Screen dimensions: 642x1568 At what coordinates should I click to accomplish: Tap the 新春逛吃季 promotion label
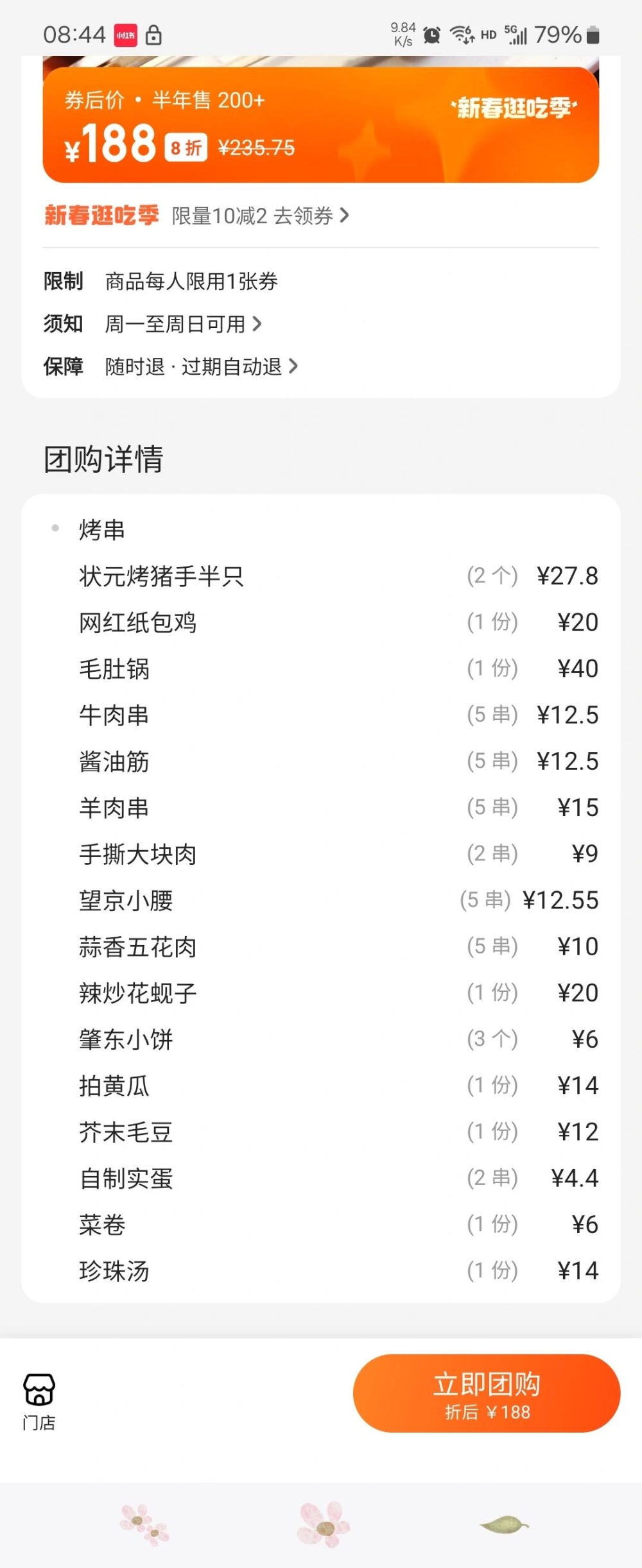(x=101, y=216)
